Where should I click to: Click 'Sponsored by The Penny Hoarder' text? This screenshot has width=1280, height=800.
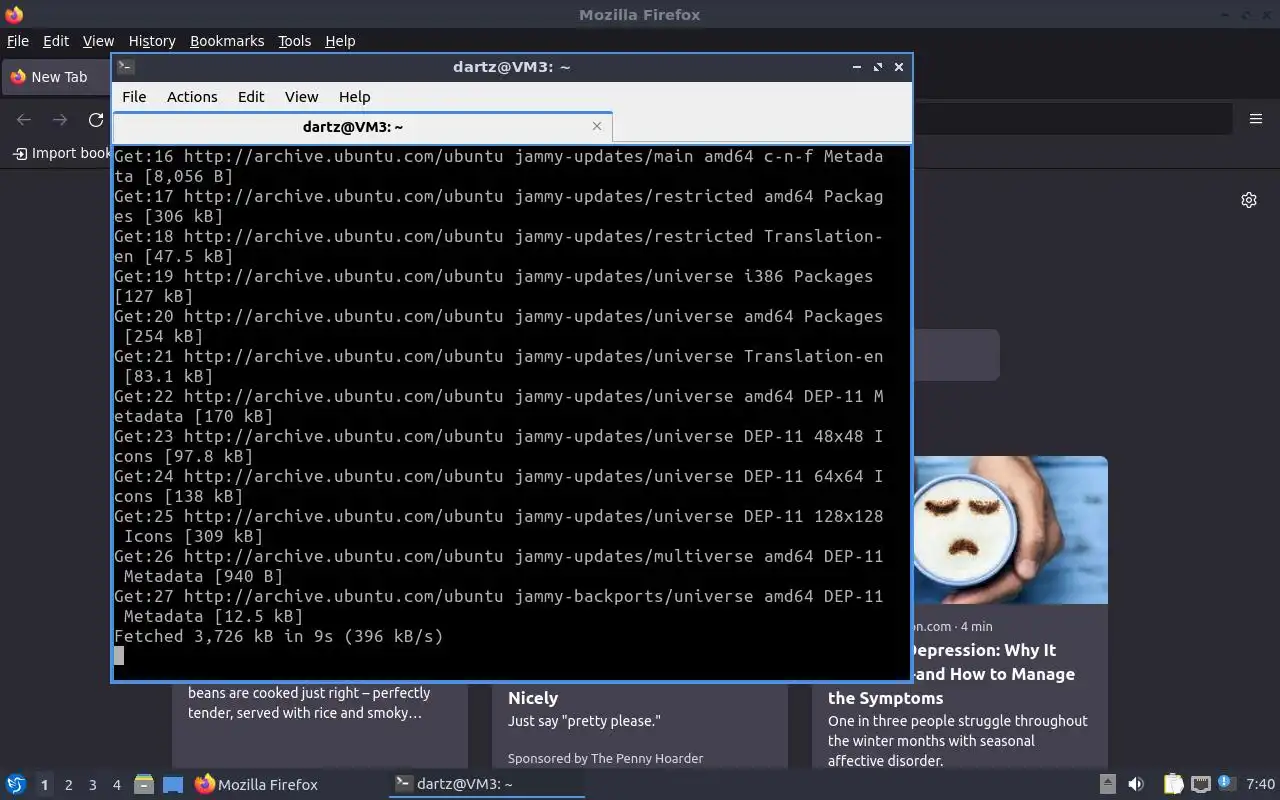coord(605,758)
